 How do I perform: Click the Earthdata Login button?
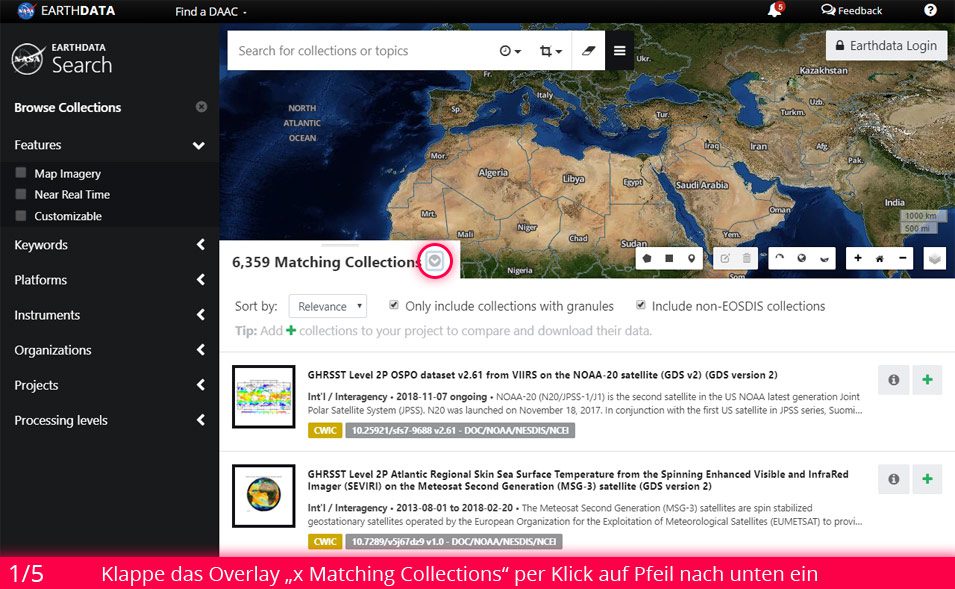pyautogui.click(x=886, y=46)
